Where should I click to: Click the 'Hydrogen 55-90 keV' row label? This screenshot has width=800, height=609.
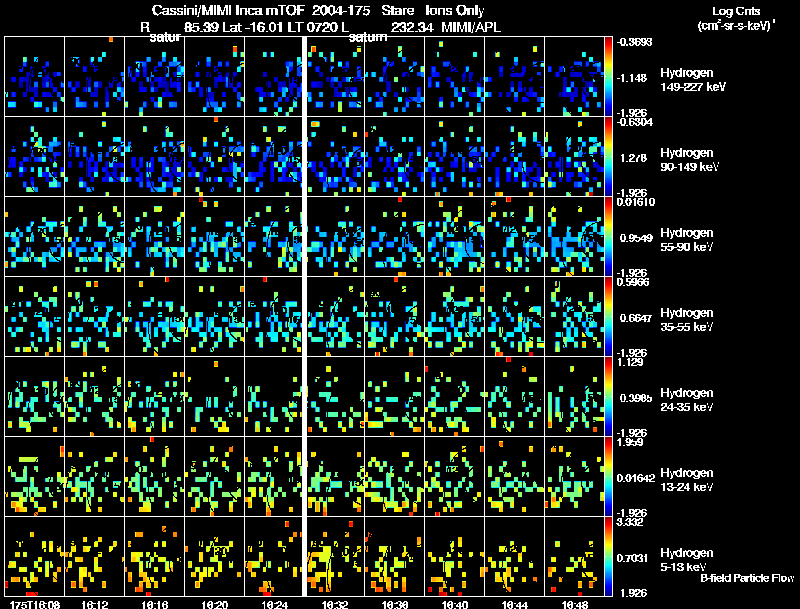(x=687, y=240)
